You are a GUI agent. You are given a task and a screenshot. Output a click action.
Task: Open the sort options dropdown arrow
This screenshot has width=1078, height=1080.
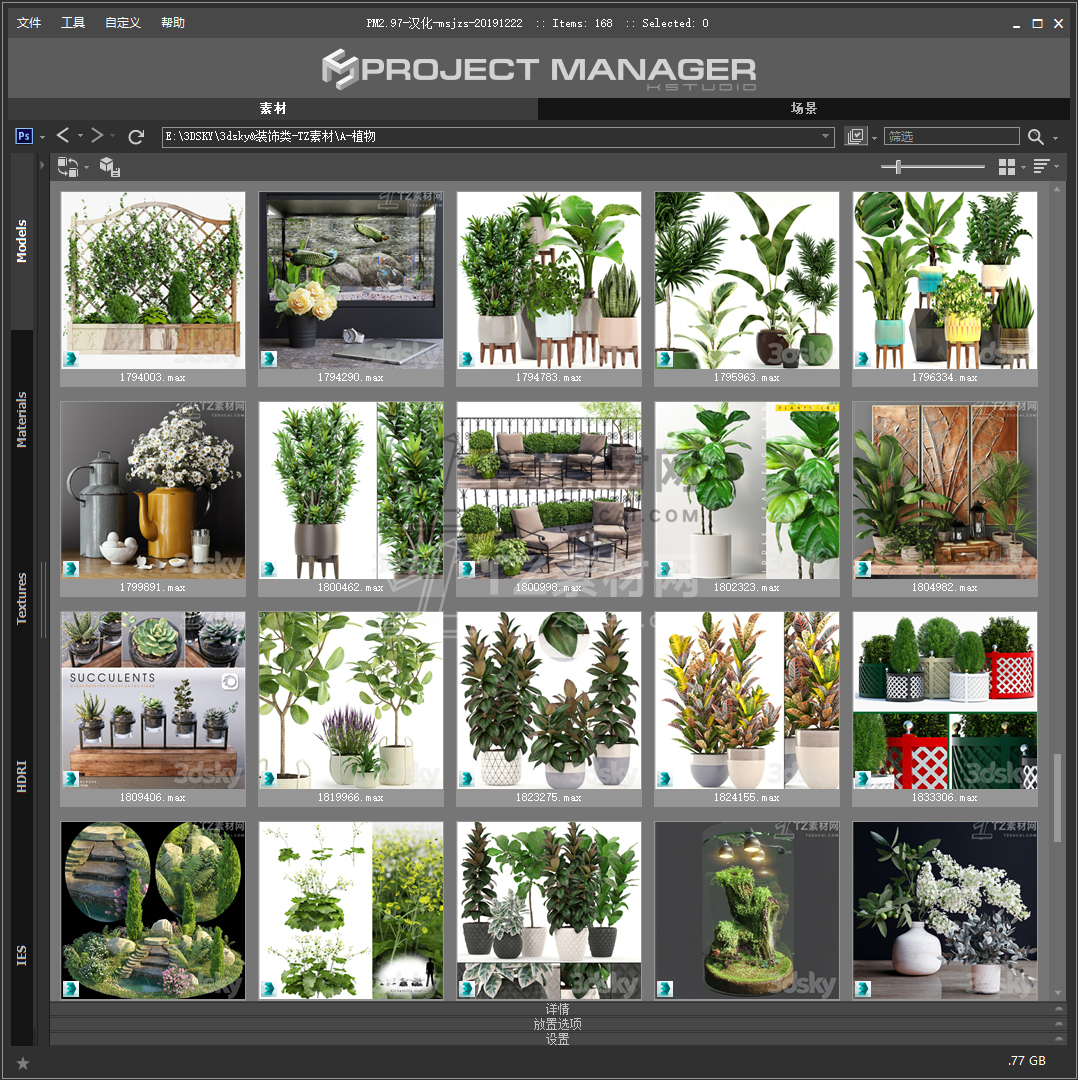tap(1056, 166)
